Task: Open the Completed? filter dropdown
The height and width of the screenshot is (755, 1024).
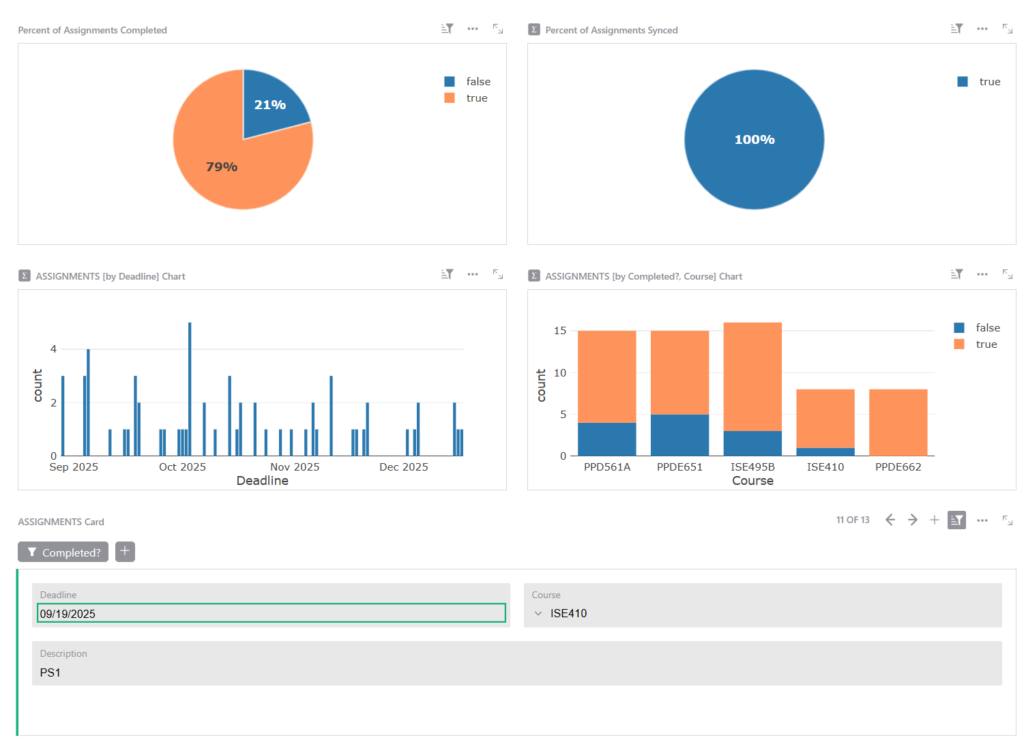Action: 63,552
